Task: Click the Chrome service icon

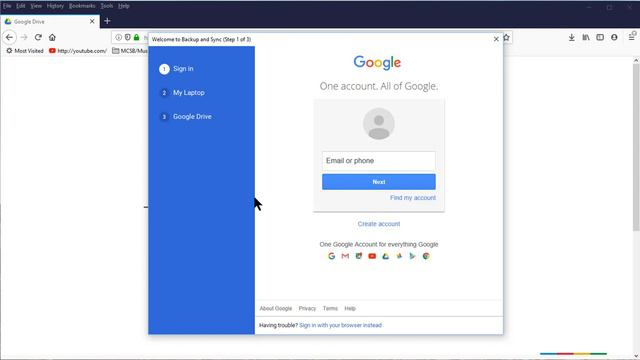Action: [426, 256]
